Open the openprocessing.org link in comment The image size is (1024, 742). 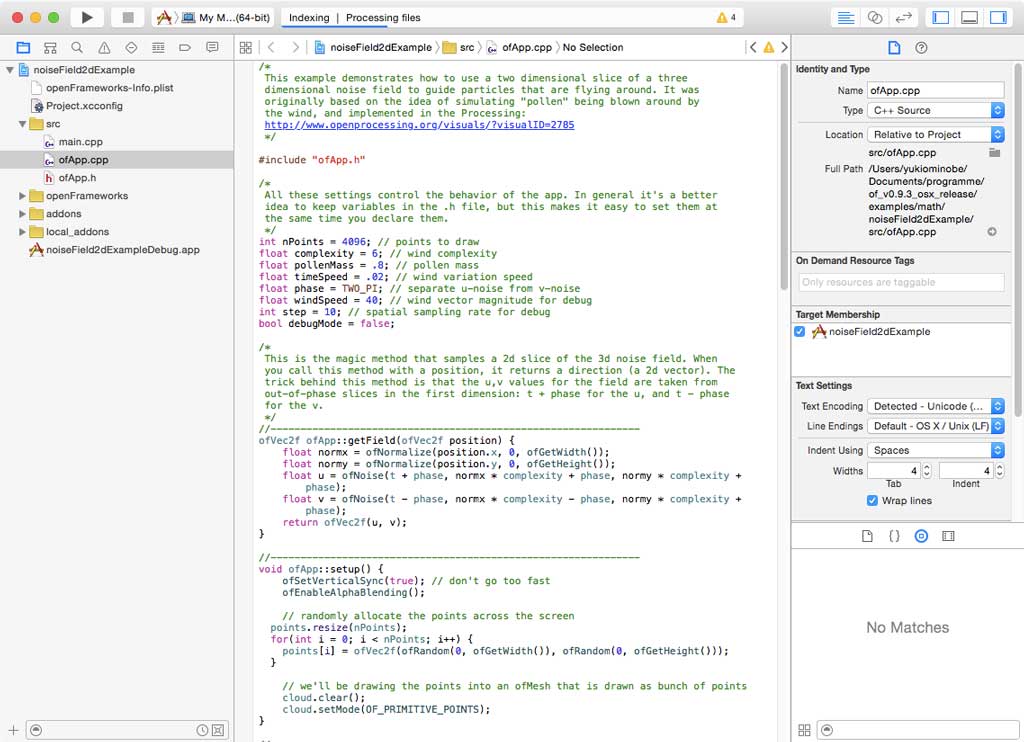tap(419, 125)
